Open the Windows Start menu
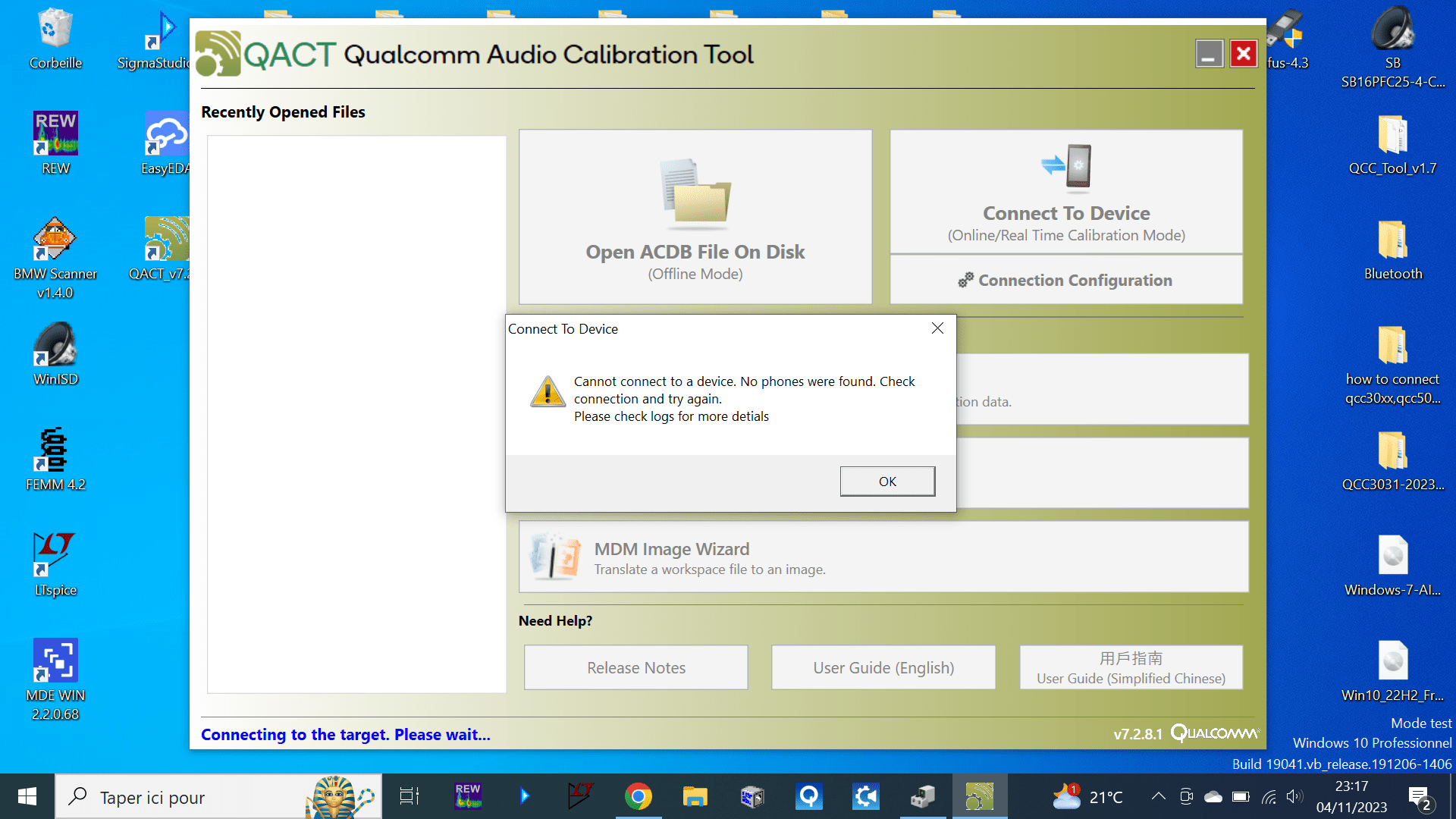This screenshot has height=819, width=1456. (27, 796)
